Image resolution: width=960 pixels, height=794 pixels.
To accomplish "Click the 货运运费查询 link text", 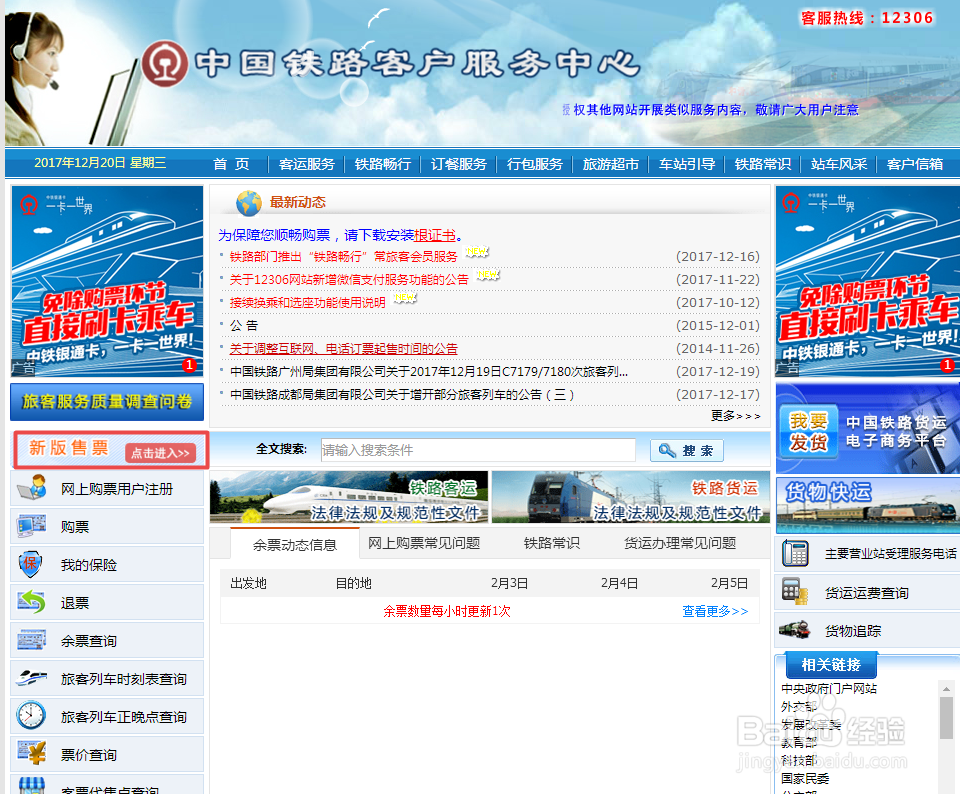I will [x=866, y=593].
